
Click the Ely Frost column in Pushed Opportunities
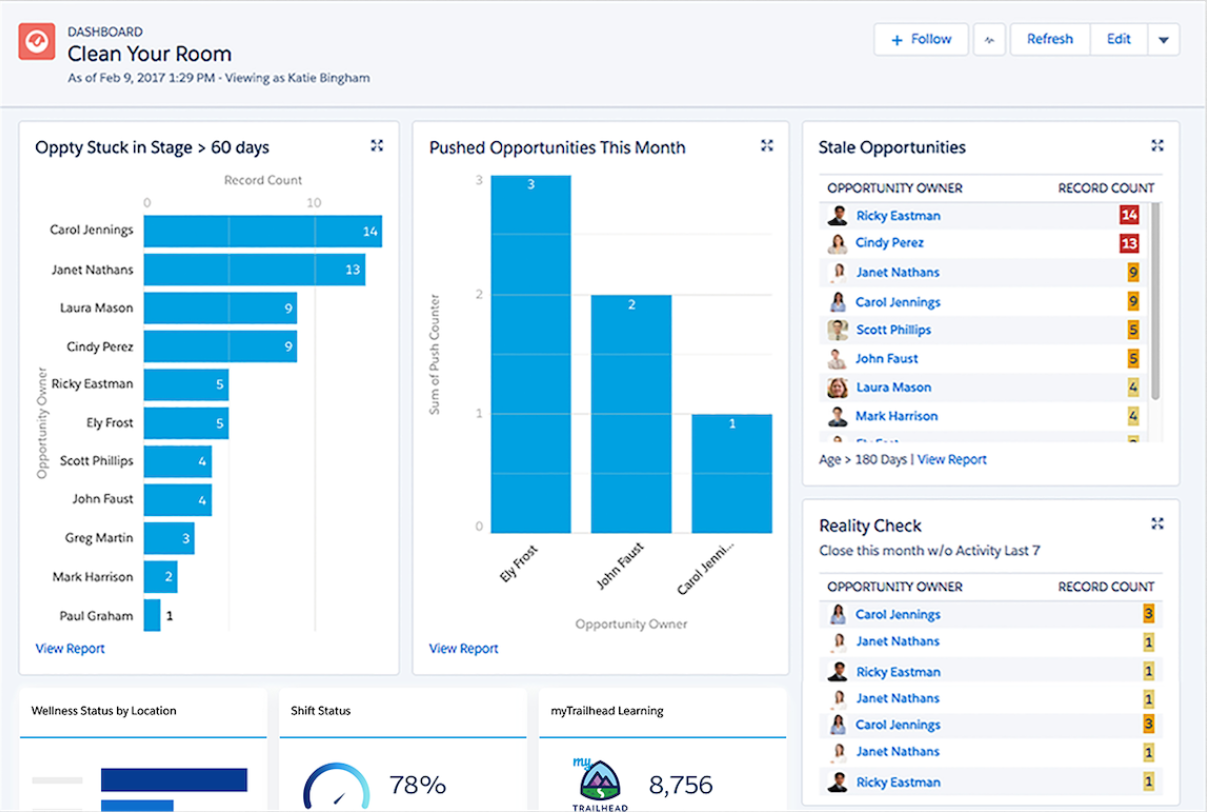point(531,354)
